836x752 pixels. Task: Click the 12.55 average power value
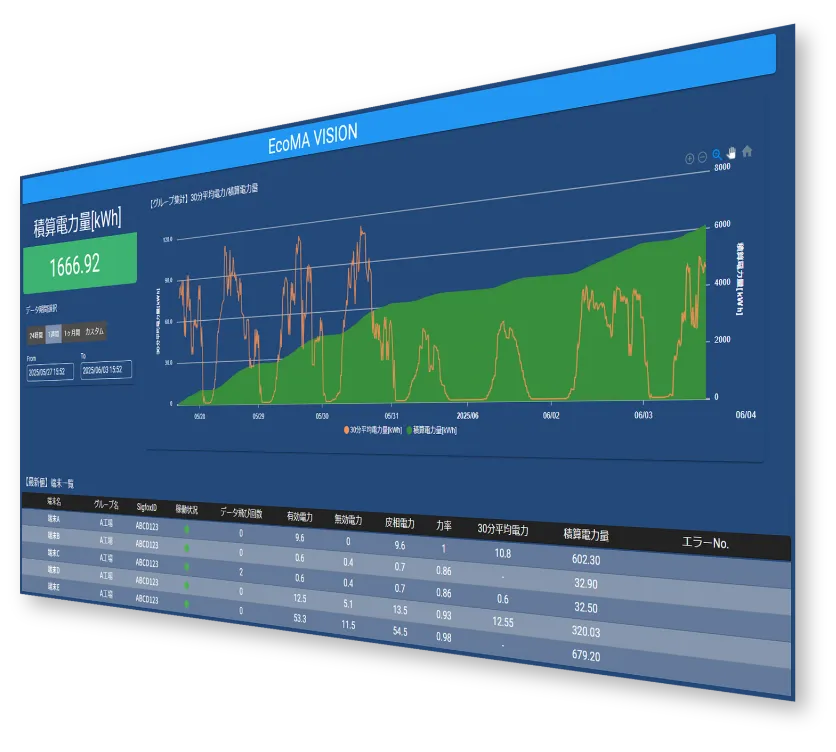[x=503, y=622]
